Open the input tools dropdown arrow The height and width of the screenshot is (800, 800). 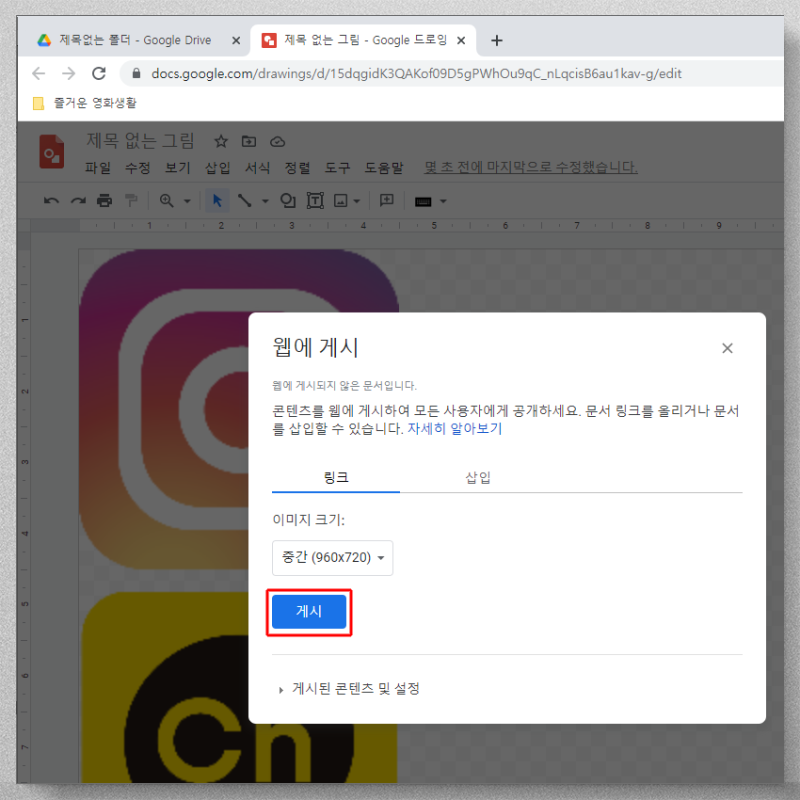click(x=443, y=201)
